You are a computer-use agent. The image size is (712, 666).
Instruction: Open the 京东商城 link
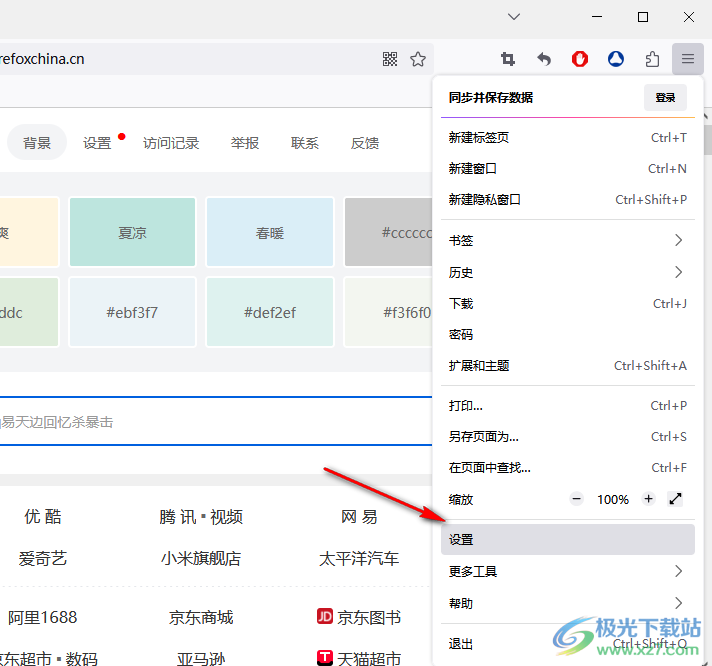[201, 617]
